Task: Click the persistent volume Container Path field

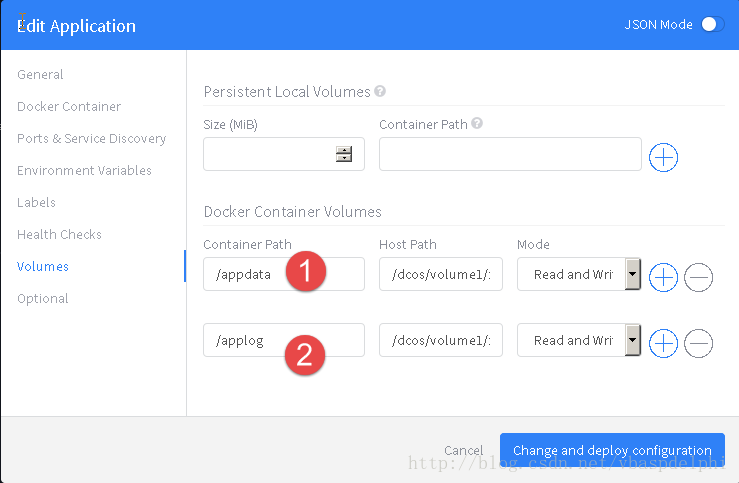Action: pyautogui.click(x=510, y=154)
